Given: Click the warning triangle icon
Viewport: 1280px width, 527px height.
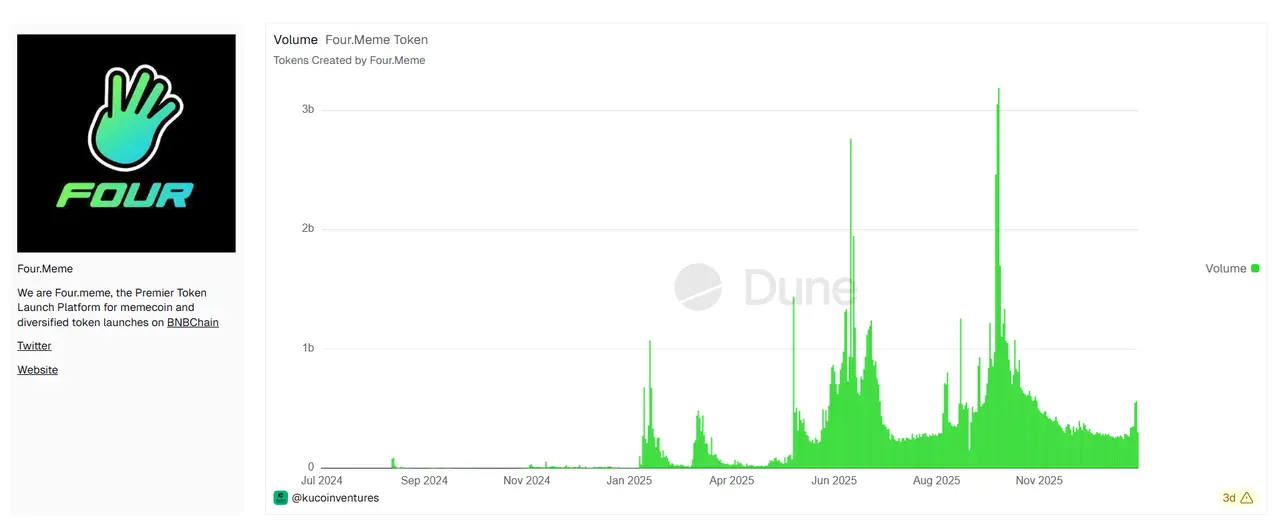Looking at the screenshot, I should click(x=1246, y=498).
